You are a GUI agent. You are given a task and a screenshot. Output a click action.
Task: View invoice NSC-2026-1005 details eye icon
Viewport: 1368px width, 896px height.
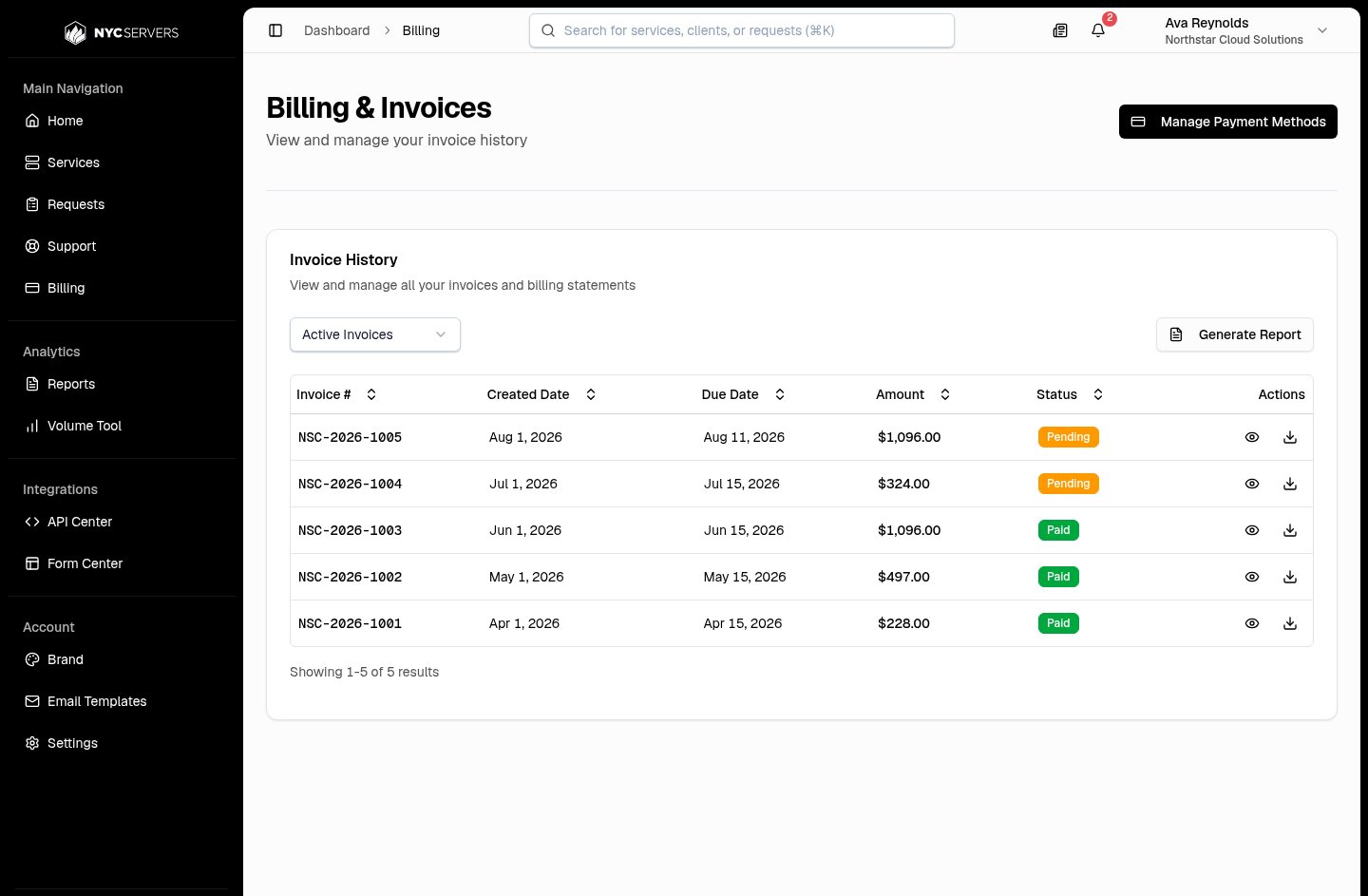click(x=1252, y=437)
